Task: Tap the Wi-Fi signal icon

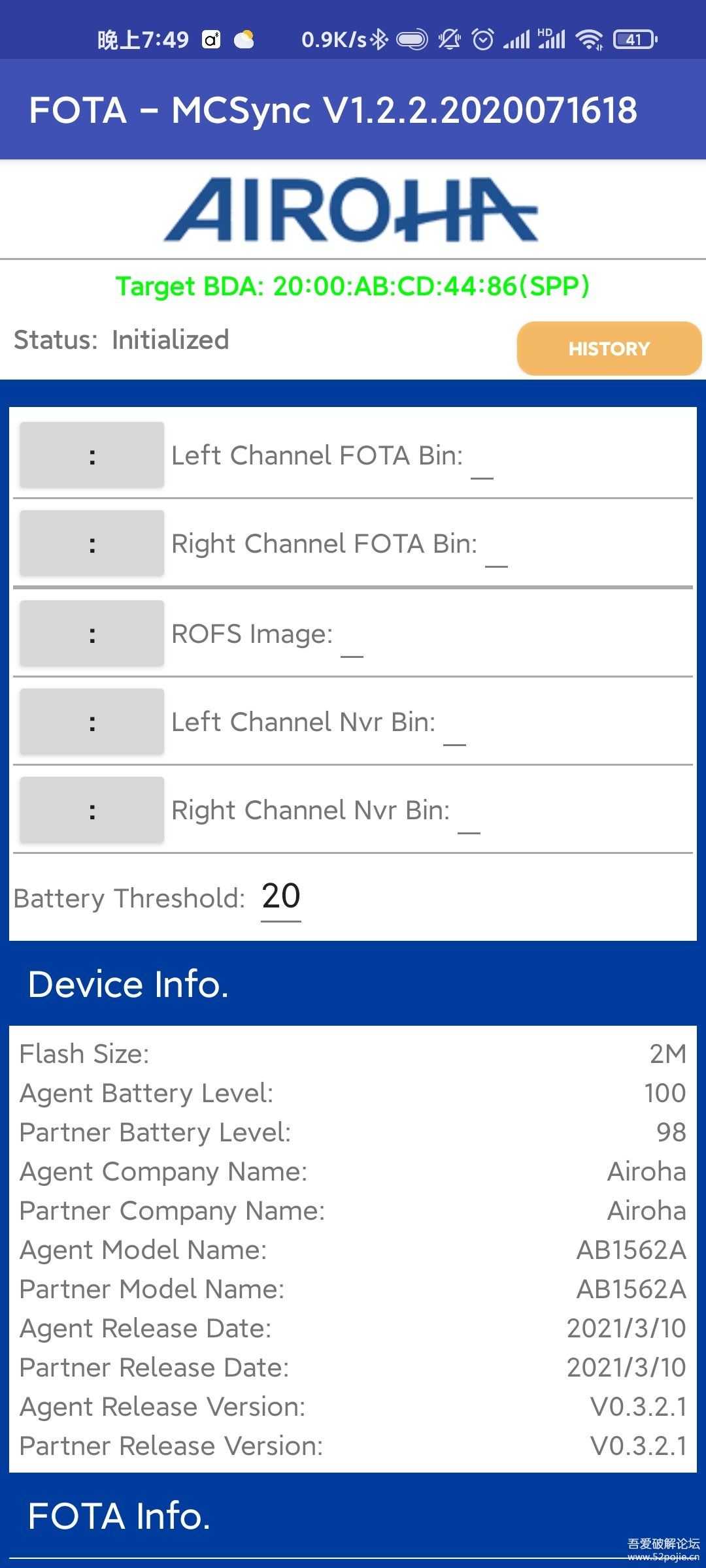Action: pos(589,40)
